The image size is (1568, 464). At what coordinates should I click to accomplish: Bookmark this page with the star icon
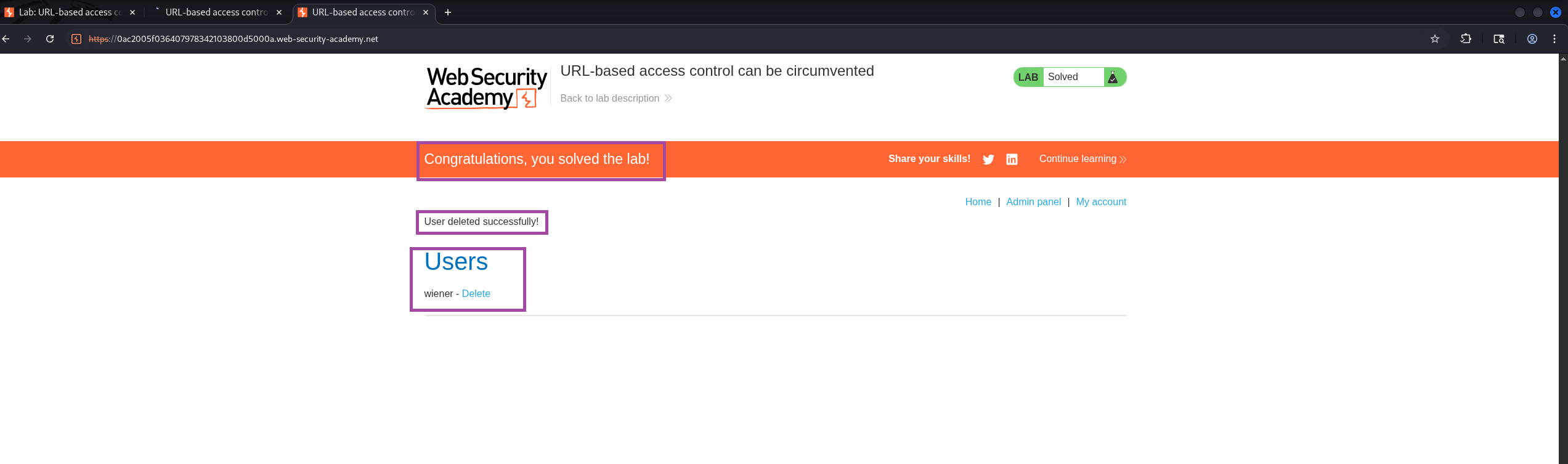pos(1435,39)
